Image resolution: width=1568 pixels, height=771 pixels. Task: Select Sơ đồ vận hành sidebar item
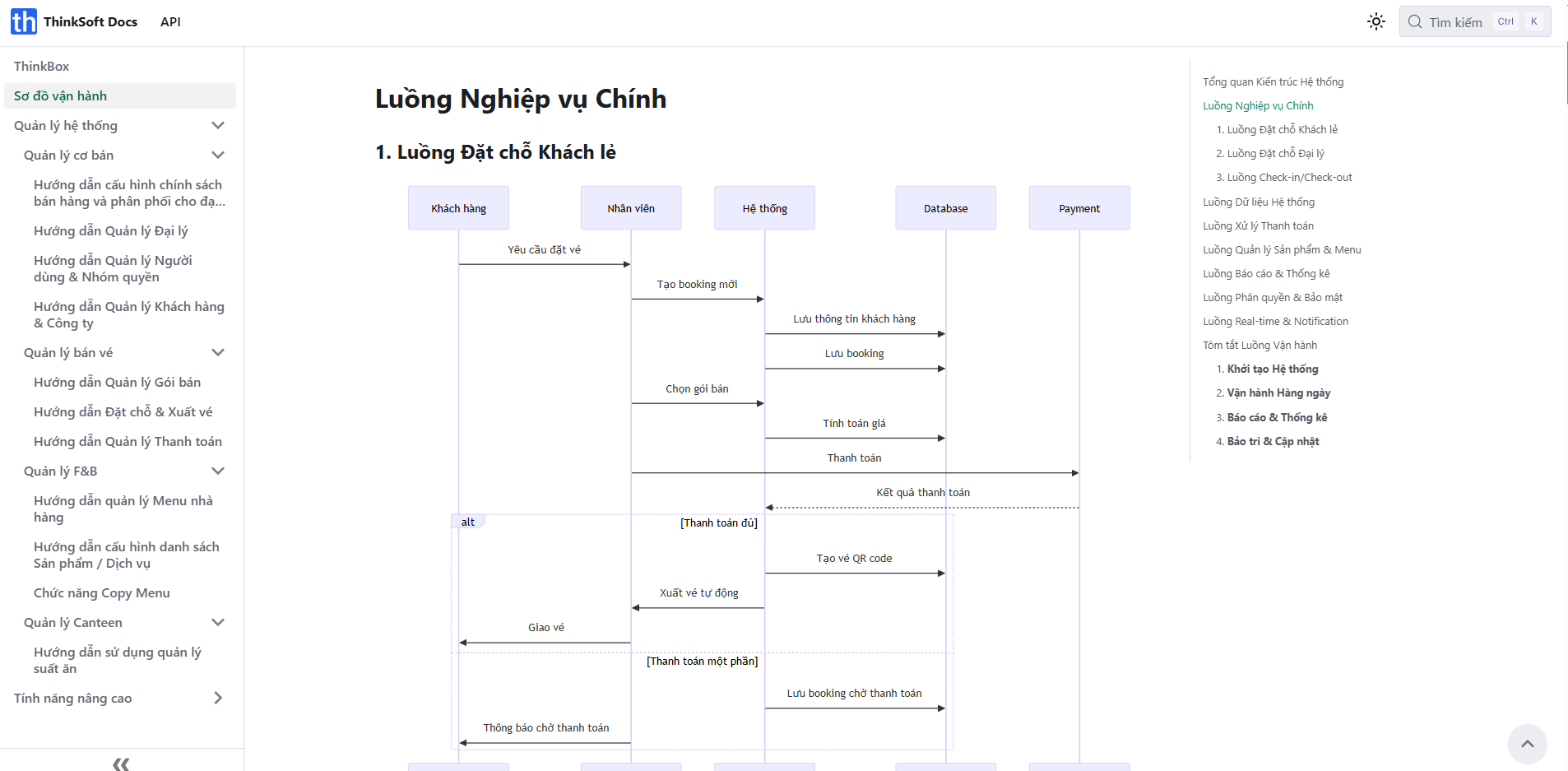point(61,96)
